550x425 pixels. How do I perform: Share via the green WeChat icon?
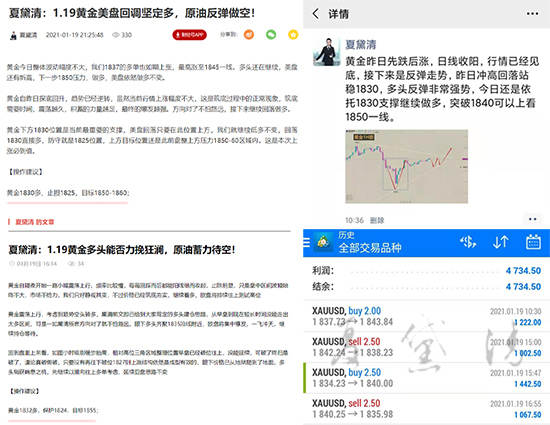tap(271, 34)
